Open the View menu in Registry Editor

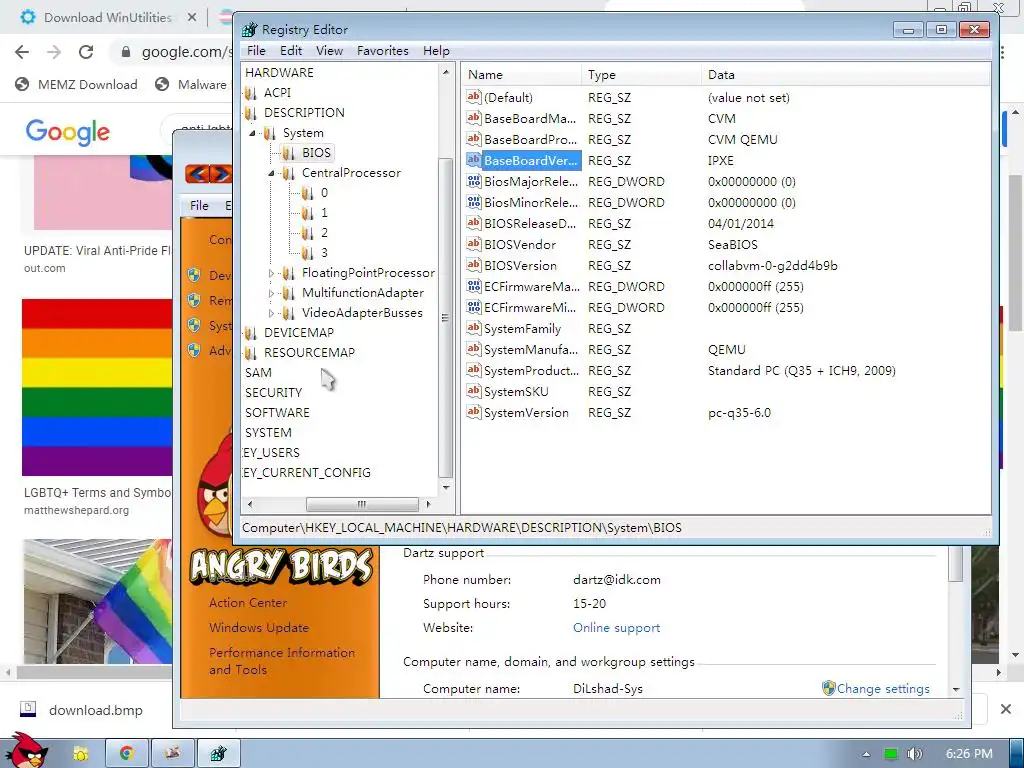click(329, 51)
